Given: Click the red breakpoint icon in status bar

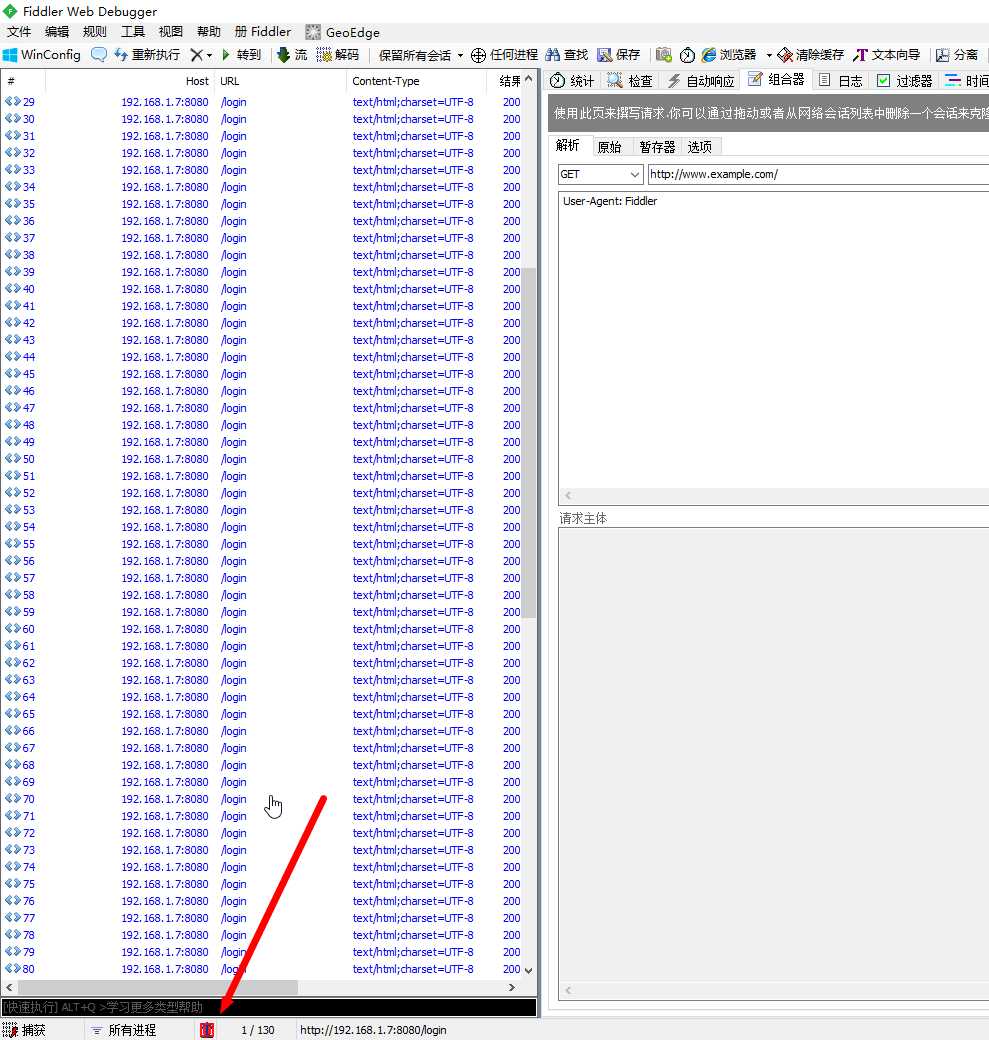Looking at the screenshot, I should [x=207, y=1029].
